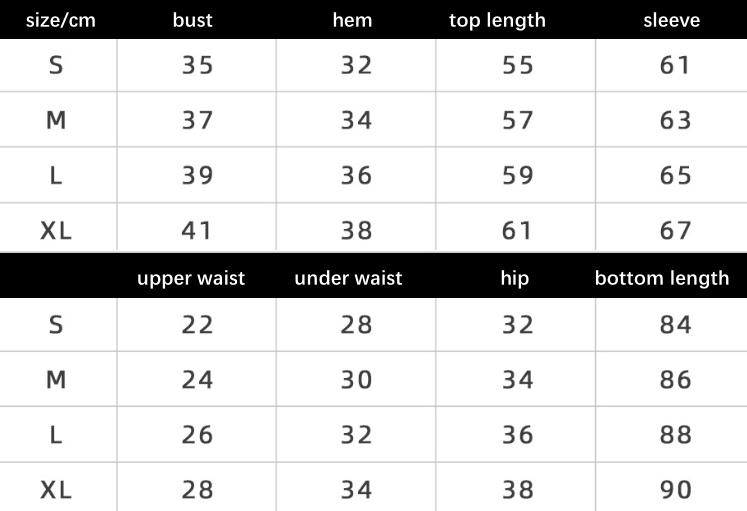The image size is (747, 511).
Task: Select the 'hip' column header
Action: pyautogui.click(x=515, y=278)
